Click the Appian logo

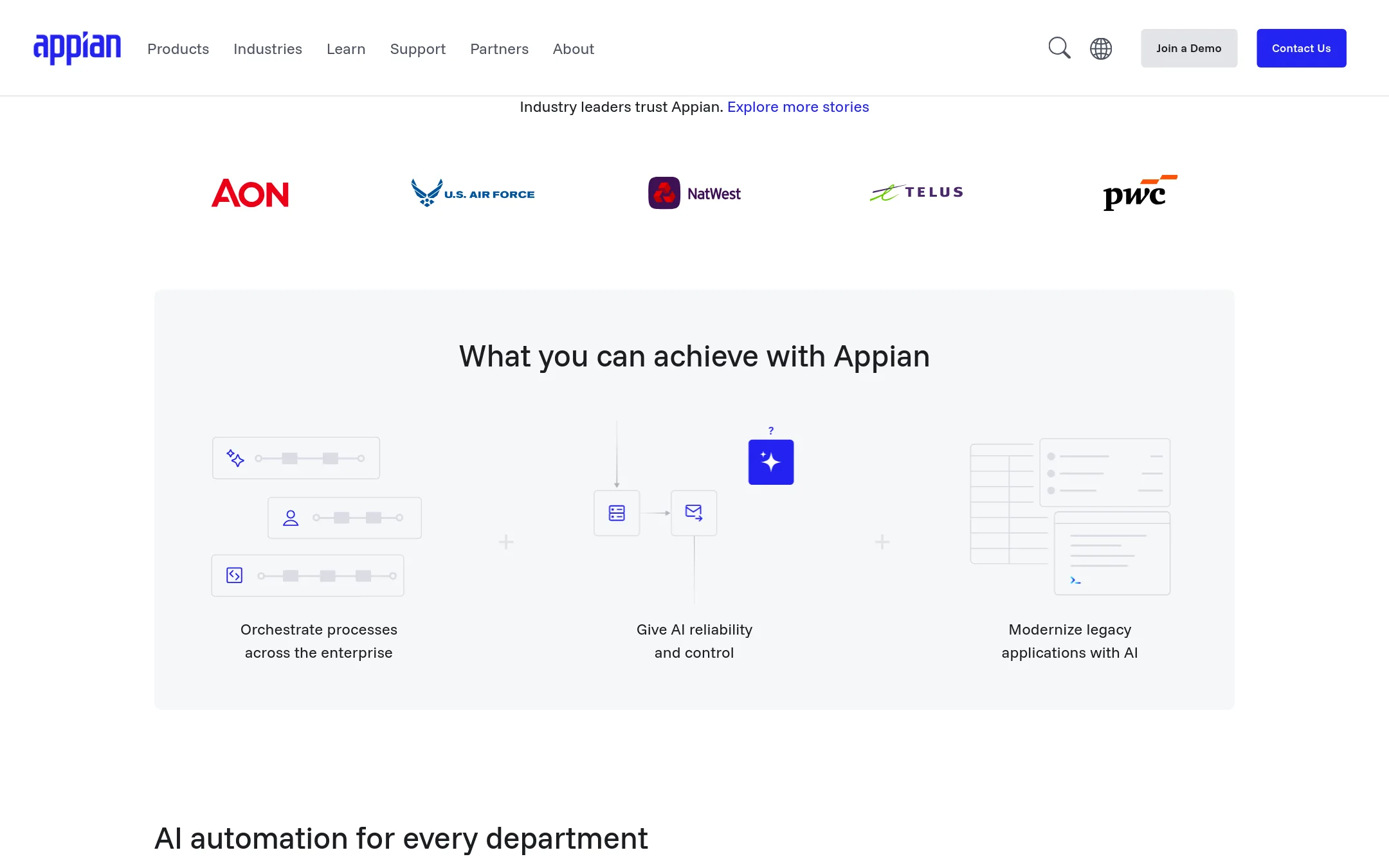[x=77, y=48]
